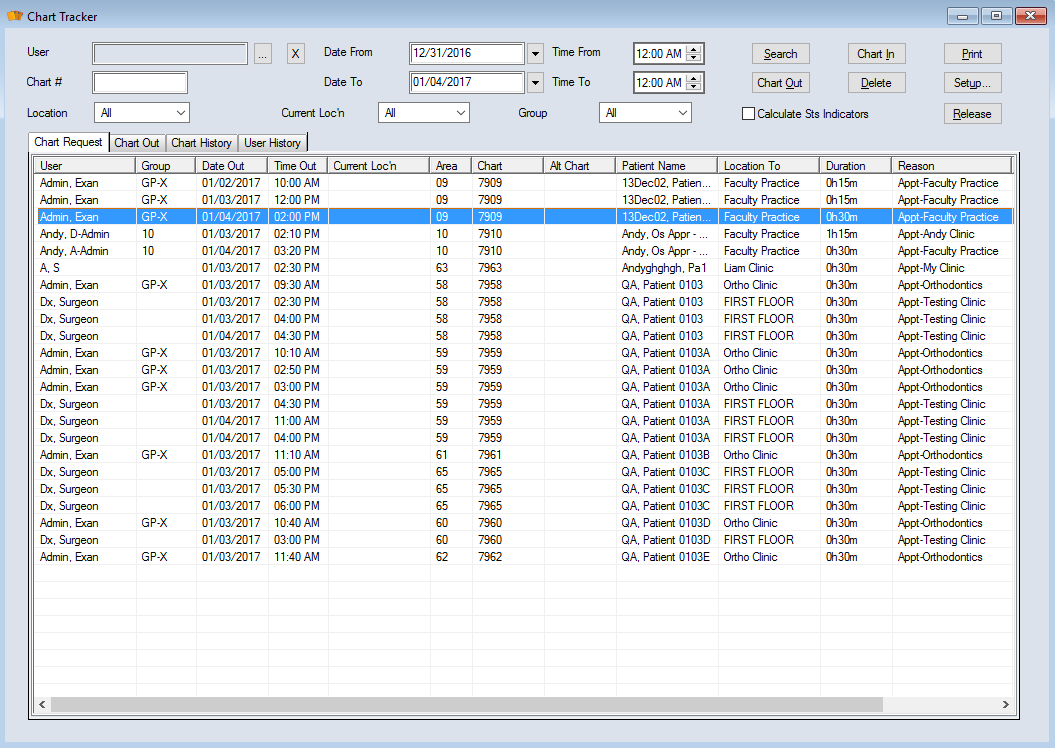This screenshot has height=748, width=1055.
Task: Open the Date To calendar dropdown
Action: click(x=535, y=83)
